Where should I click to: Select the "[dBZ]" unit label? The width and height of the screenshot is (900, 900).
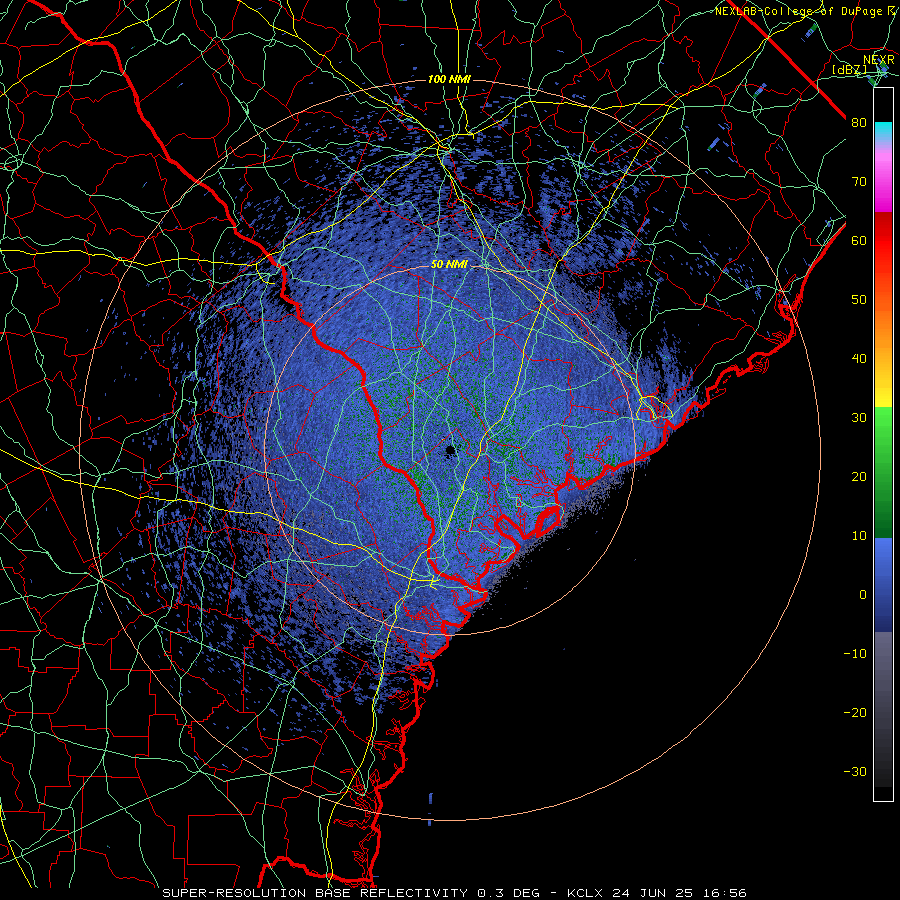pos(849,70)
